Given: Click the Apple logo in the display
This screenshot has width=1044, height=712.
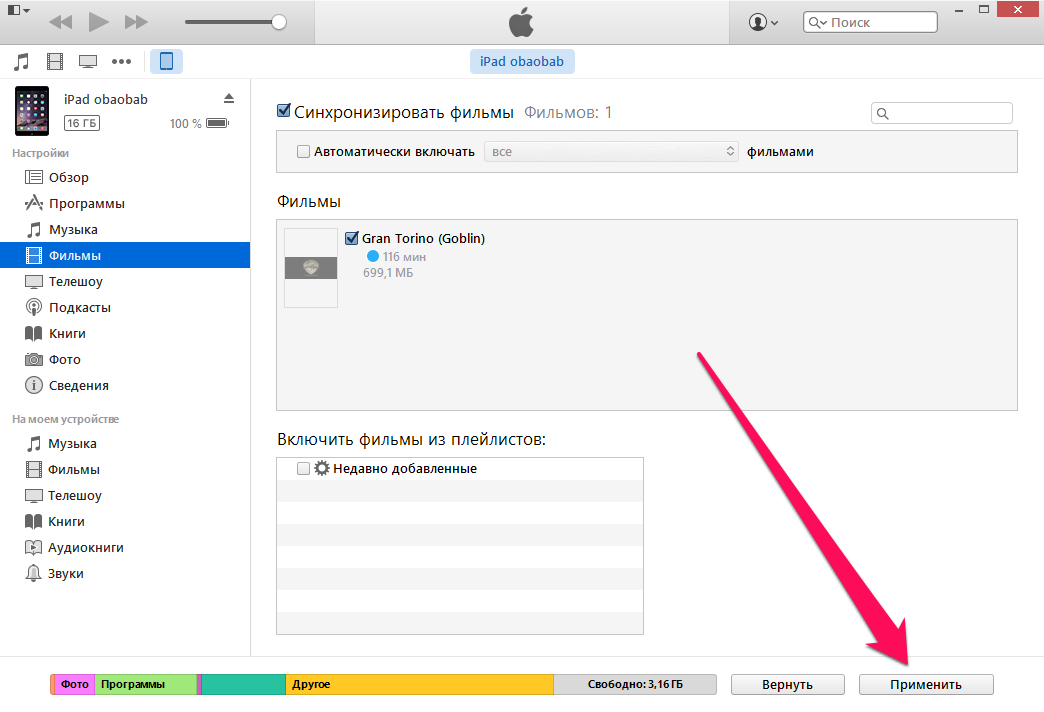Looking at the screenshot, I should (x=521, y=22).
